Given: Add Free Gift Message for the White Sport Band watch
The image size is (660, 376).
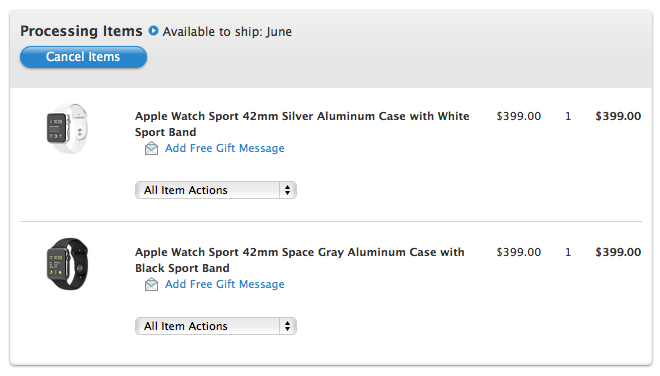Looking at the screenshot, I should 225,148.
